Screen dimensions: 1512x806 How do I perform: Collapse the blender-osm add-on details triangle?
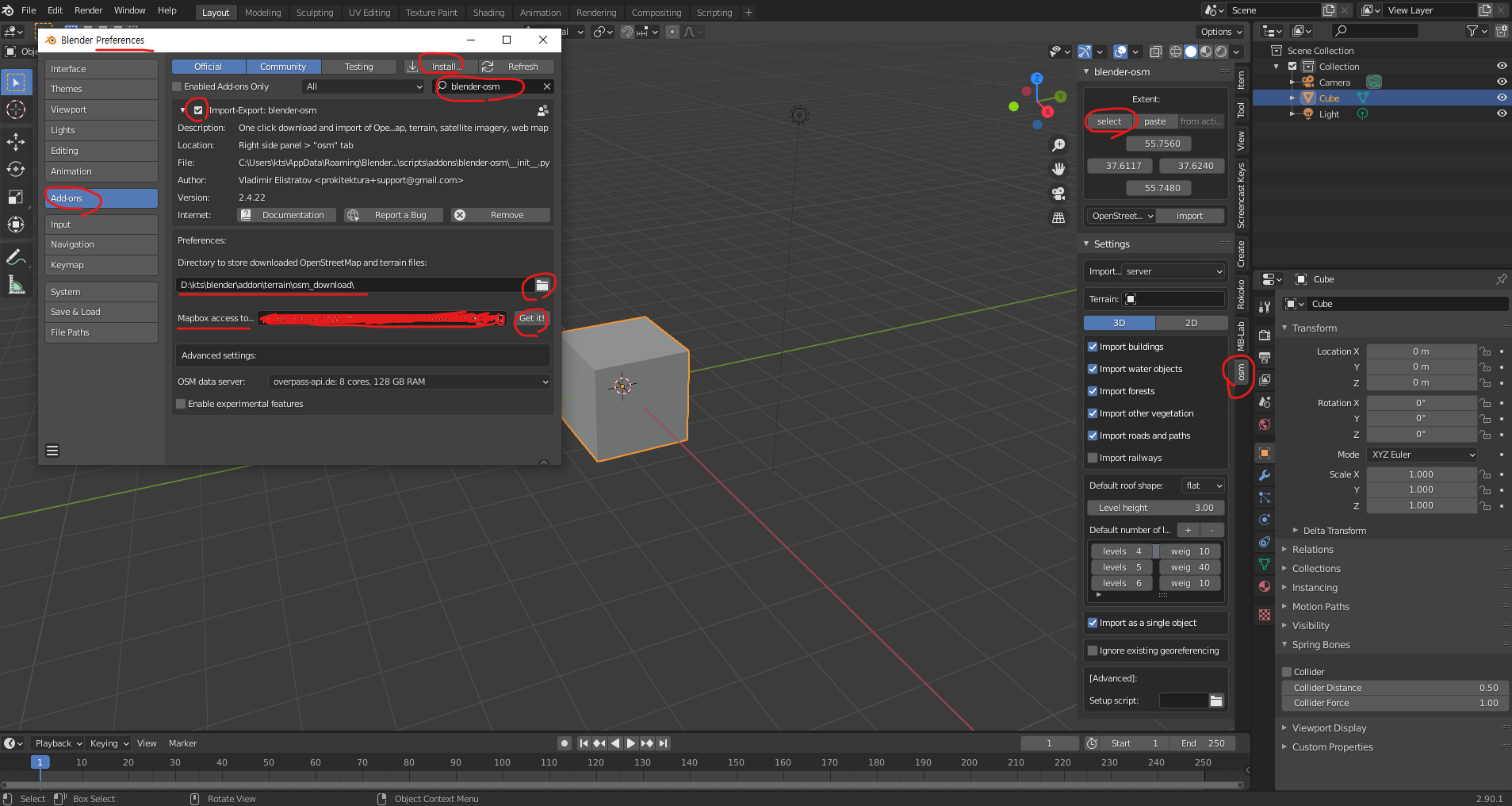(x=183, y=110)
